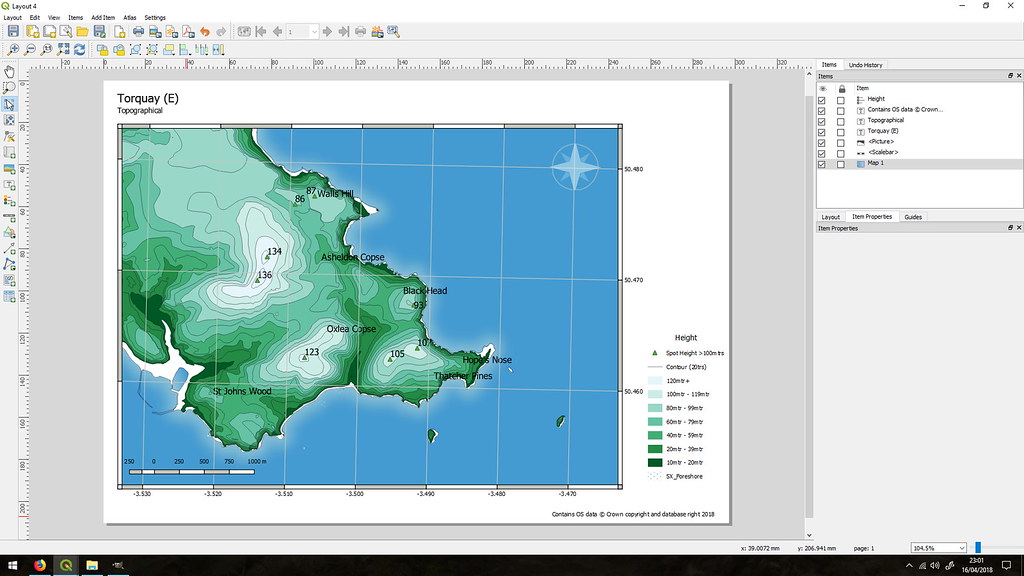Undo the last change
Screen dimensions: 1024x576
205,31
